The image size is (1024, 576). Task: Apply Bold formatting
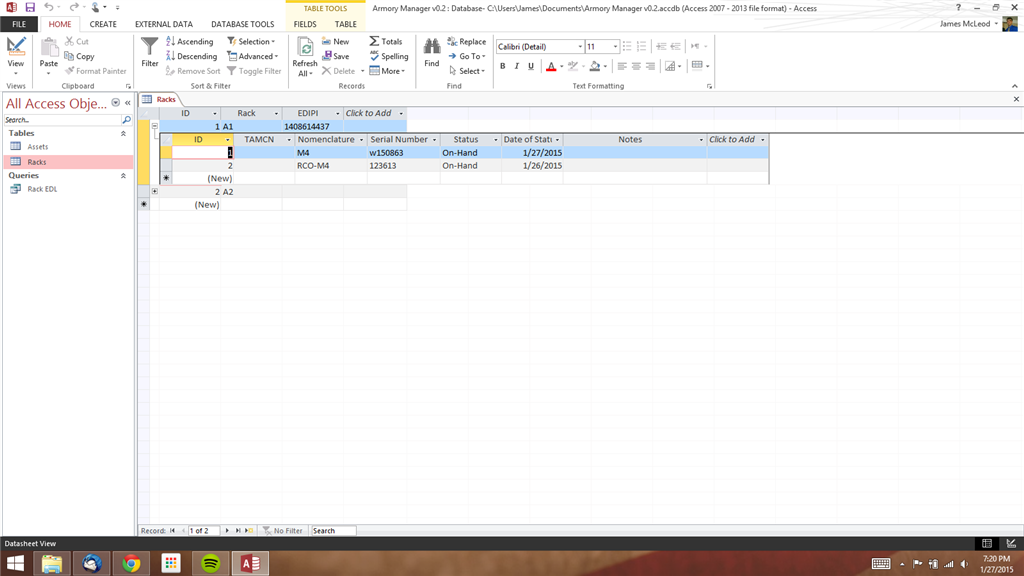[x=502, y=66]
